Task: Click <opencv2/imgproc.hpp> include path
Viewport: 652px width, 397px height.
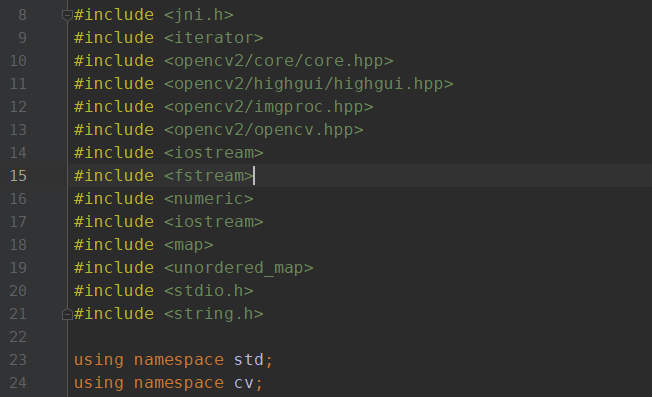Action: click(x=268, y=107)
